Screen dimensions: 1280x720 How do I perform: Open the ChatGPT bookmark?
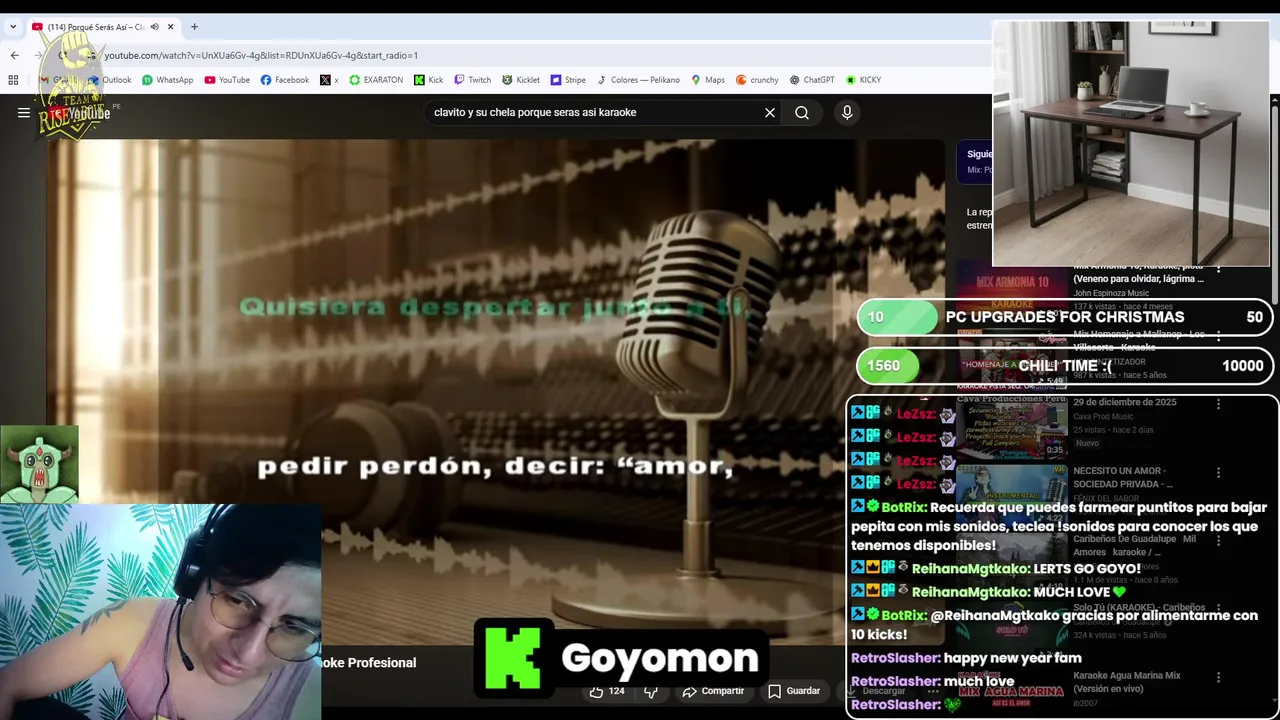click(x=811, y=80)
